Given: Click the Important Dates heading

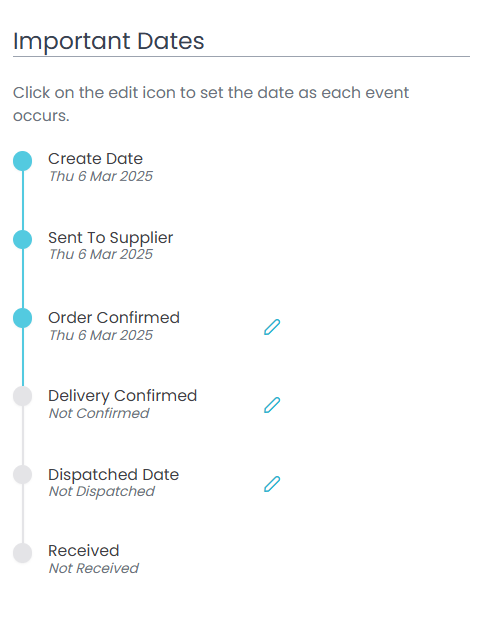Looking at the screenshot, I should pos(108,41).
